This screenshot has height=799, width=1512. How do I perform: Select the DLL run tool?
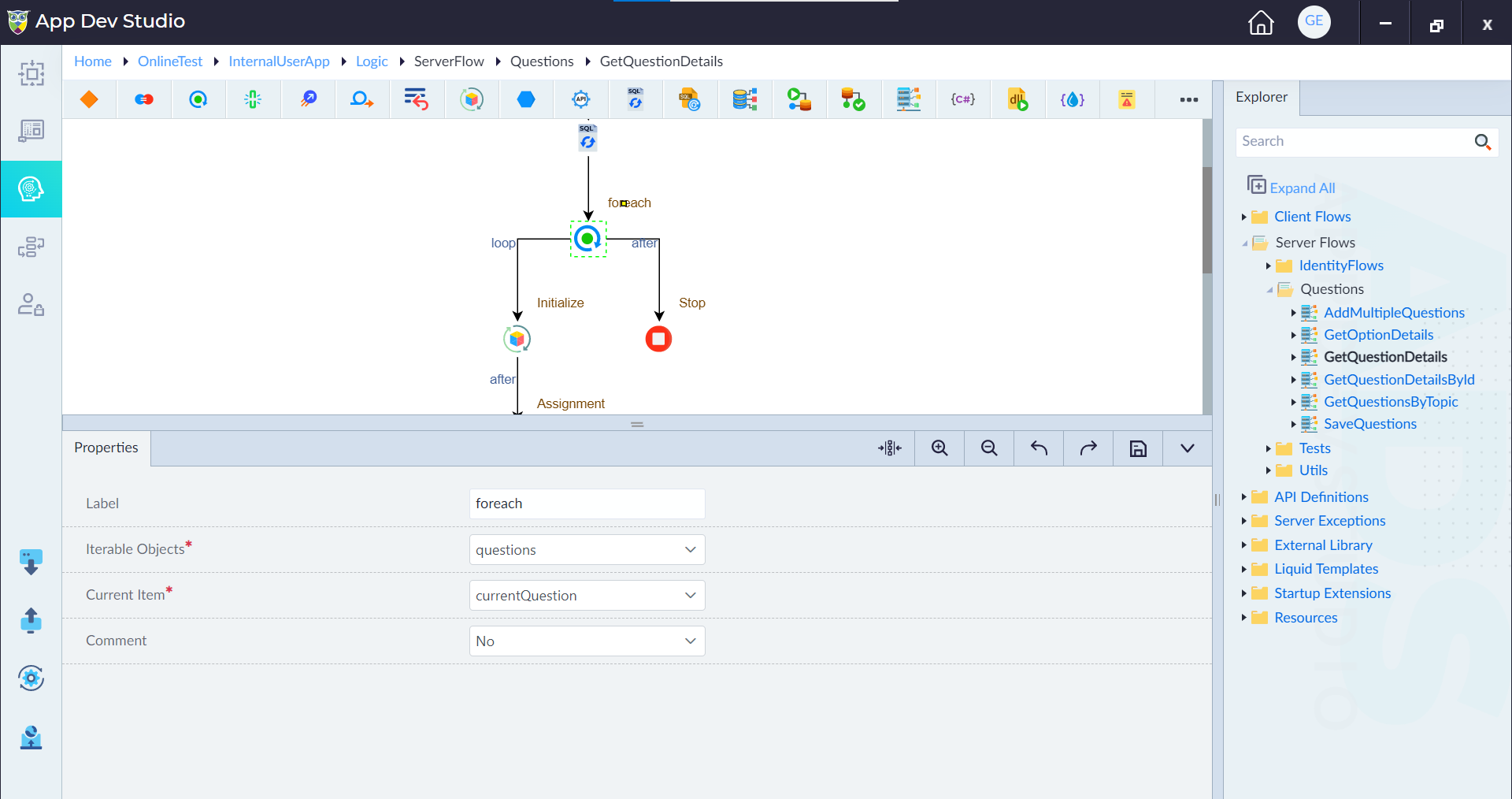[x=1017, y=99]
